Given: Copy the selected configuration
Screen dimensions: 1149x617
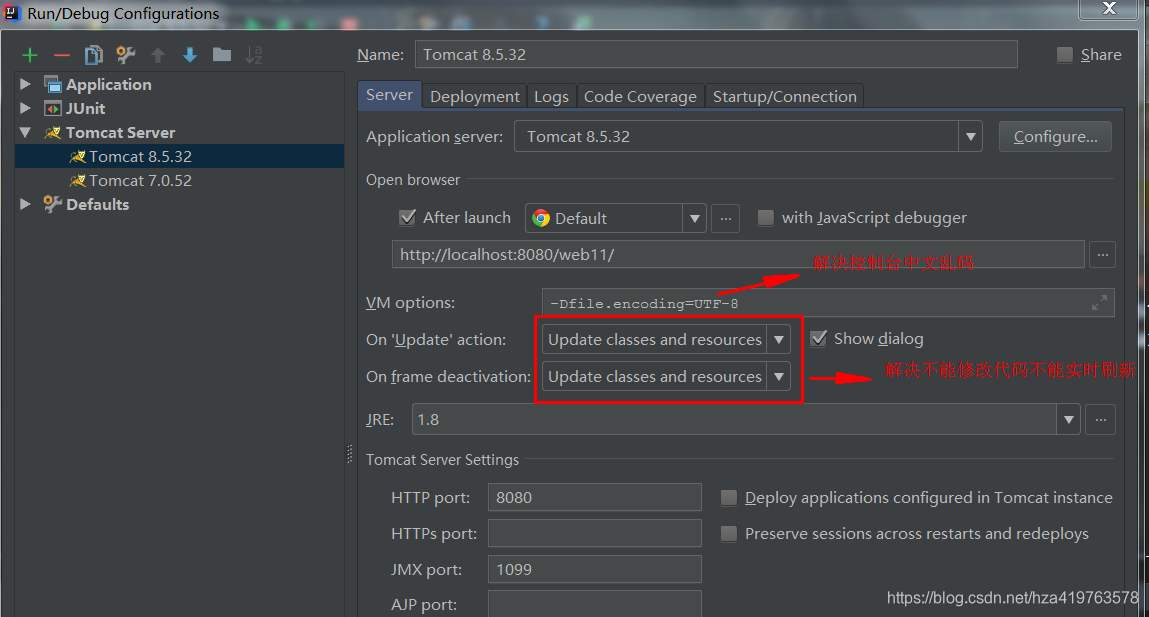Looking at the screenshot, I should click(x=94, y=55).
